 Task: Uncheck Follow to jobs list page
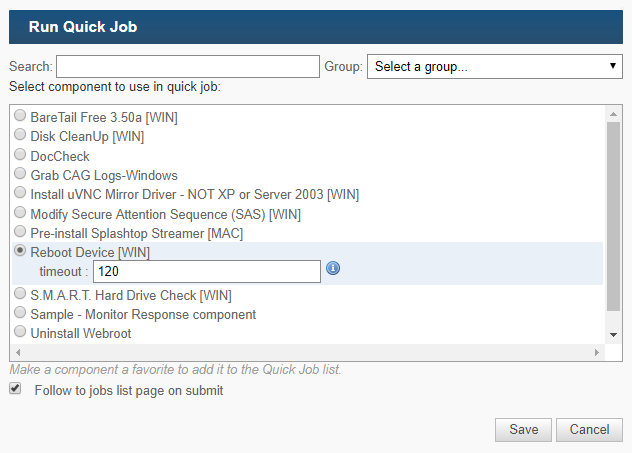click(x=15, y=389)
